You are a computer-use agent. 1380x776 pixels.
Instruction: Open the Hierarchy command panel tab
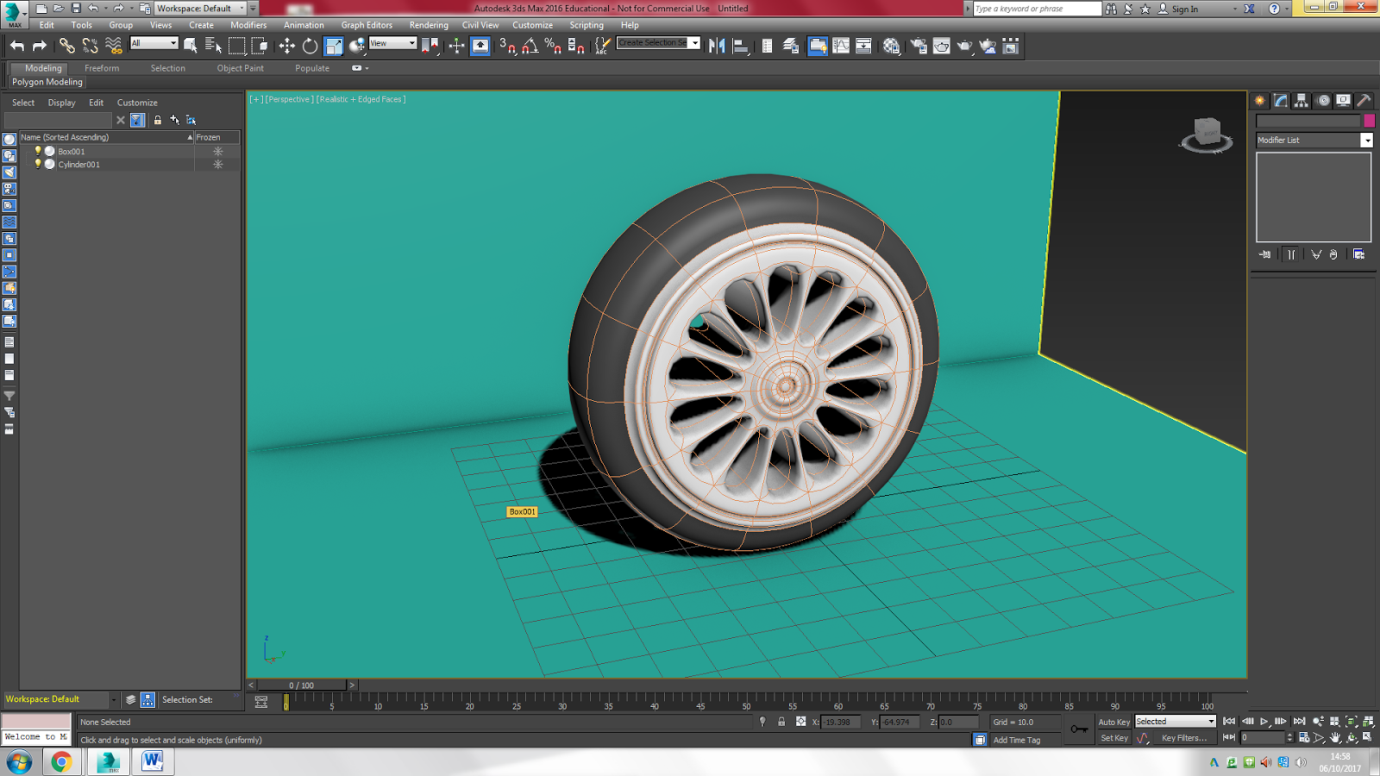click(x=1301, y=101)
